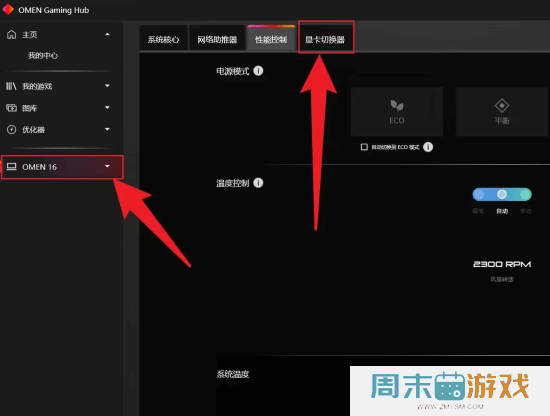Select the 性能控制 tab
The width and height of the screenshot is (550, 416).
(271, 38)
